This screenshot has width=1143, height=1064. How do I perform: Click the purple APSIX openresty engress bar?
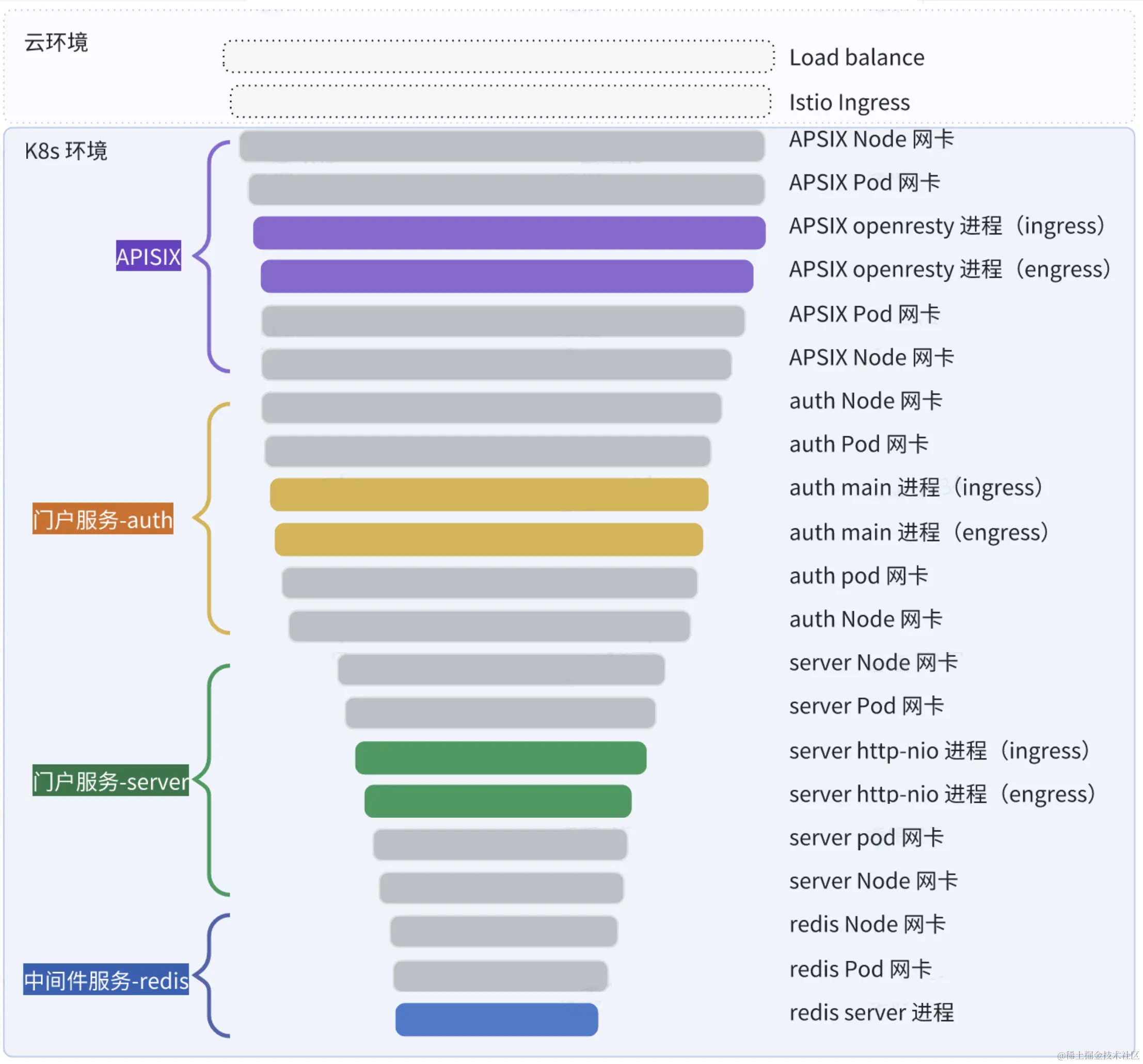[506, 276]
